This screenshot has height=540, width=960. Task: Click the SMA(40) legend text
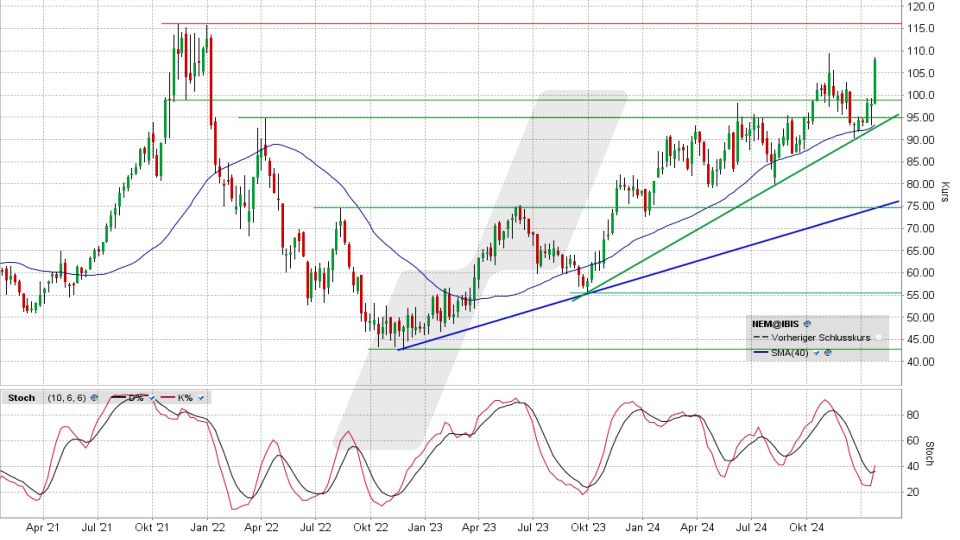pyautogui.click(x=790, y=353)
